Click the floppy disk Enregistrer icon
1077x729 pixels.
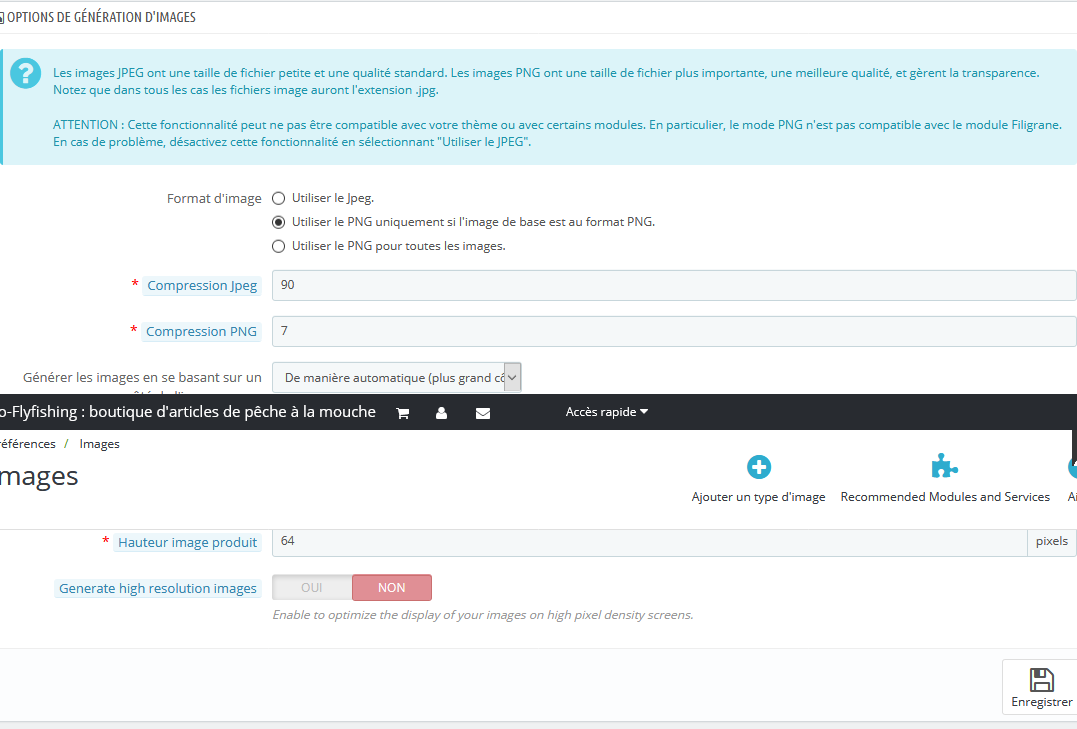1041,680
